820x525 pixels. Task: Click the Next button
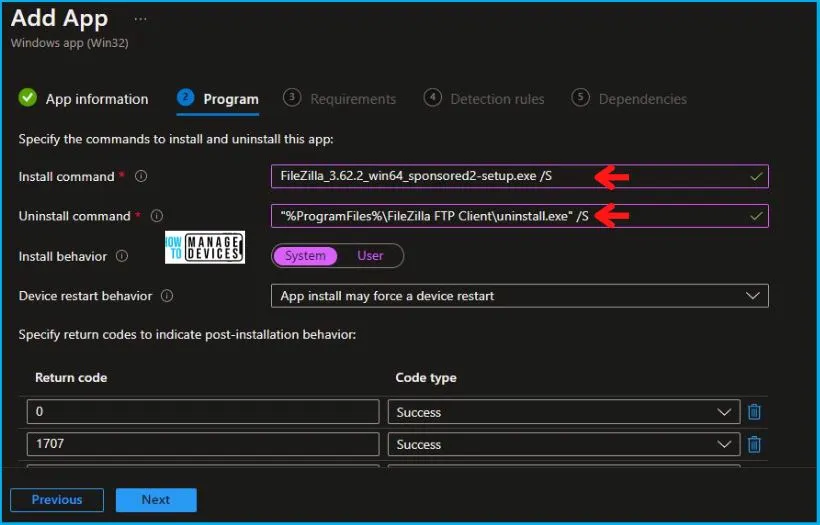156,500
